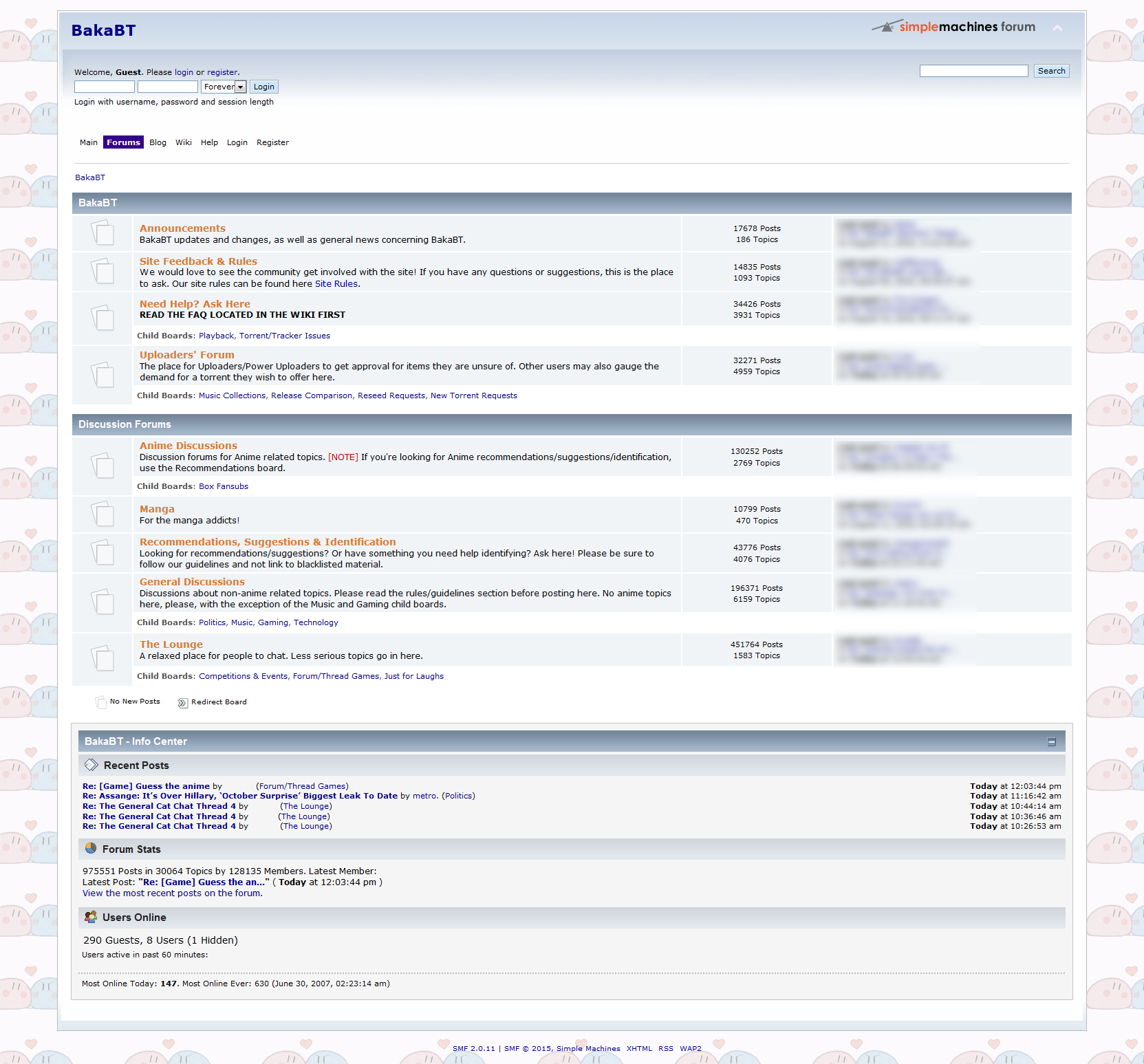Collapse the Info Center panel

tap(1052, 741)
